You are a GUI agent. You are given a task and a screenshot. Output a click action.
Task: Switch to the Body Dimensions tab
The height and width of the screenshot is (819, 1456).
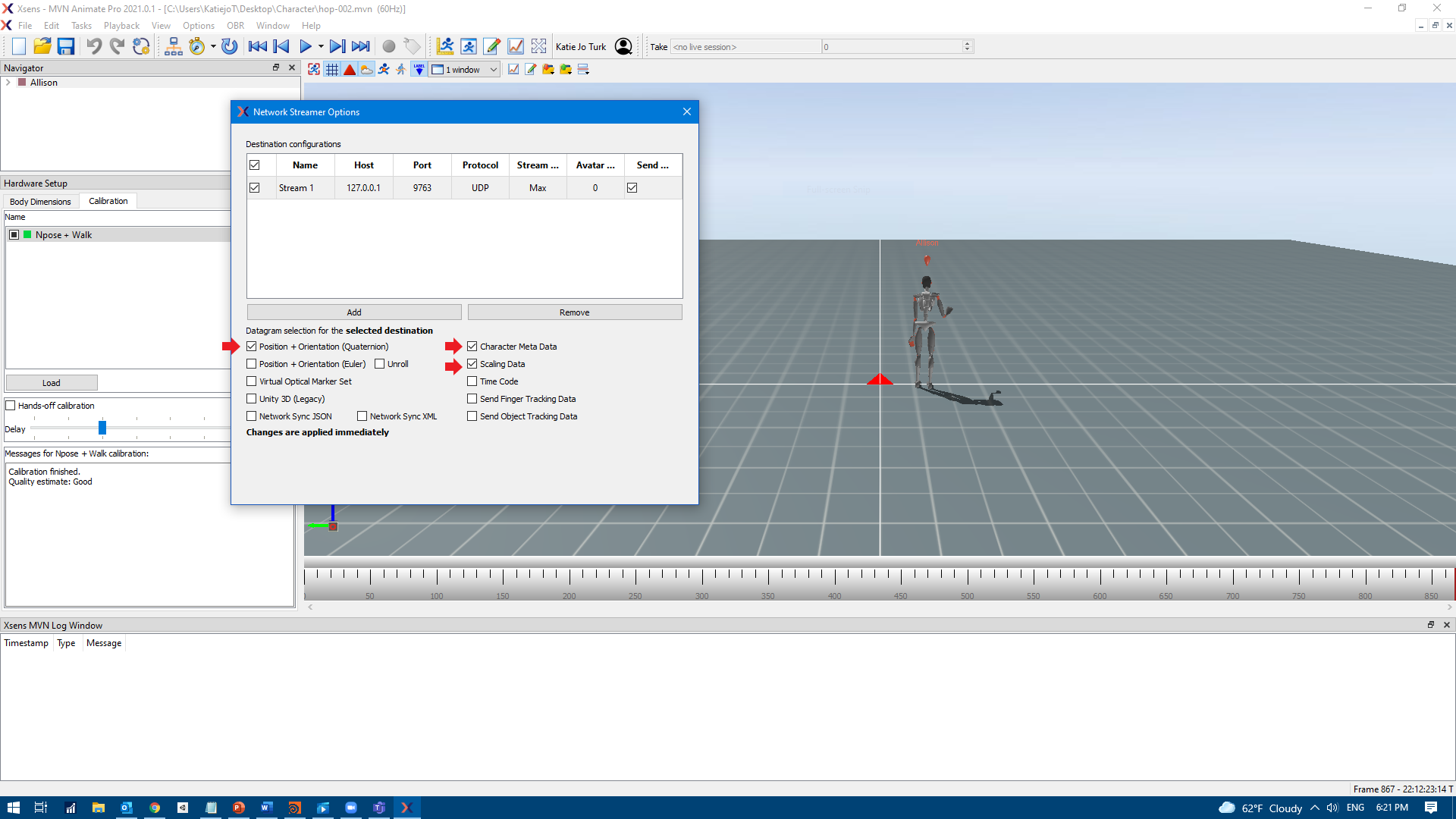(x=40, y=202)
